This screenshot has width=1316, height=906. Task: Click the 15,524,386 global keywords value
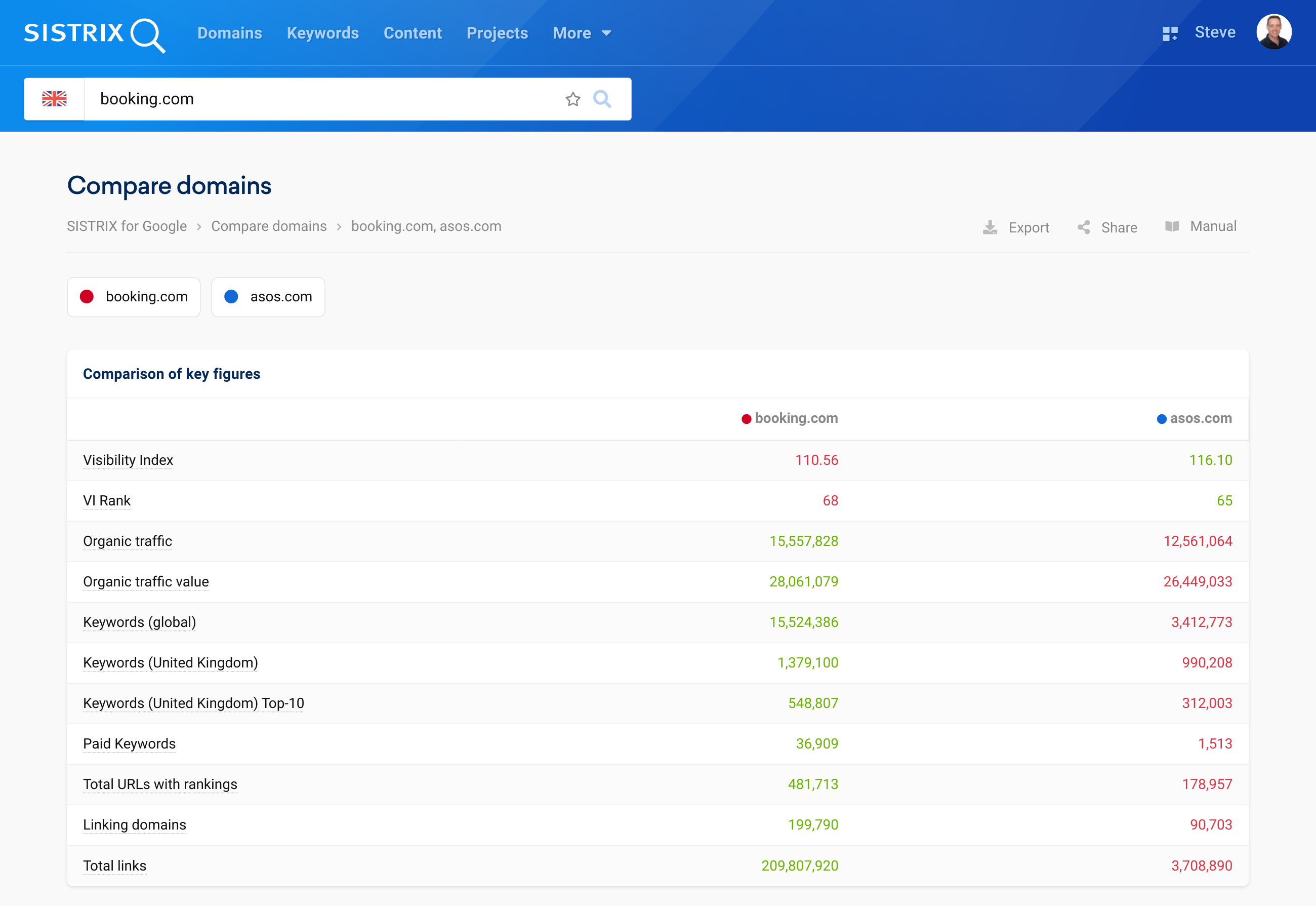tap(804, 622)
